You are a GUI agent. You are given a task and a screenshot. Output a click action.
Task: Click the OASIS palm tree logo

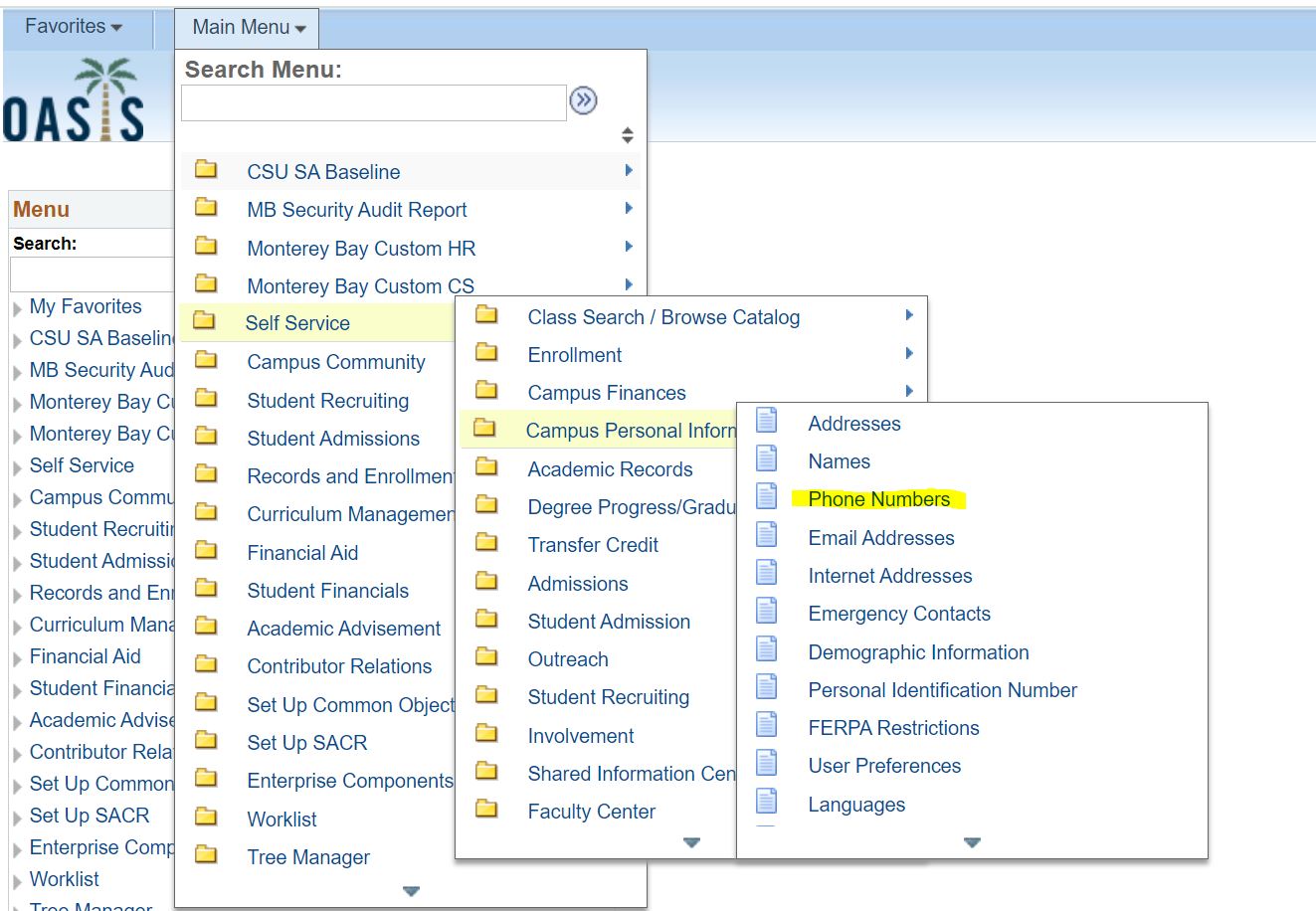pyautogui.click(x=75, y=100)
